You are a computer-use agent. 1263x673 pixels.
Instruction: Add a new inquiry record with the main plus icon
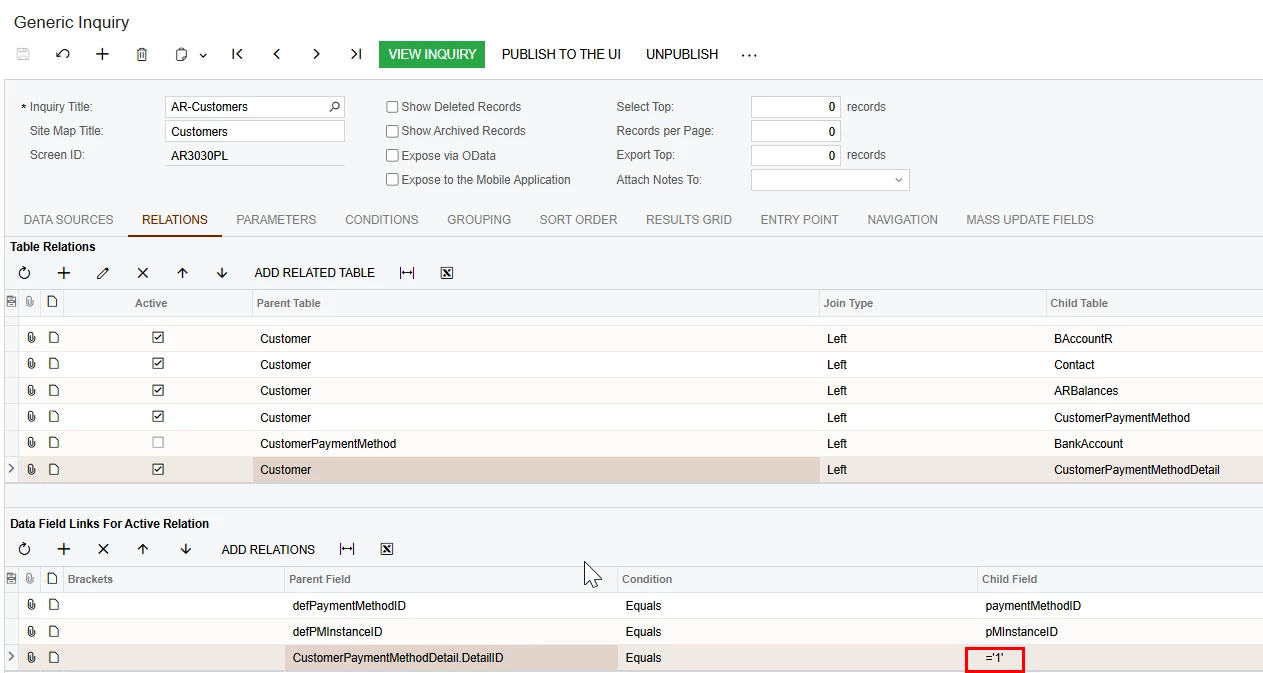pyautogui.click(x=102, y=54)
